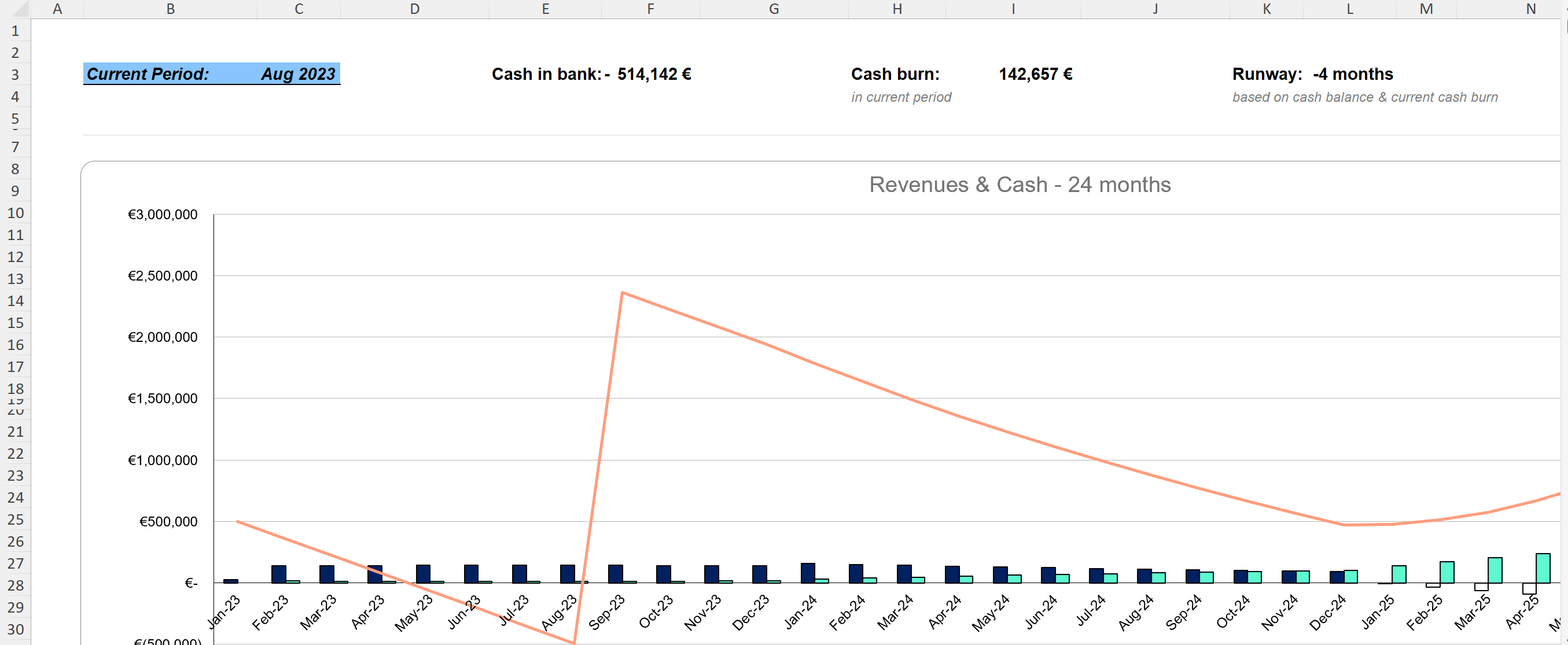
Task: Click the Runway label
Action: (1267, 74)
